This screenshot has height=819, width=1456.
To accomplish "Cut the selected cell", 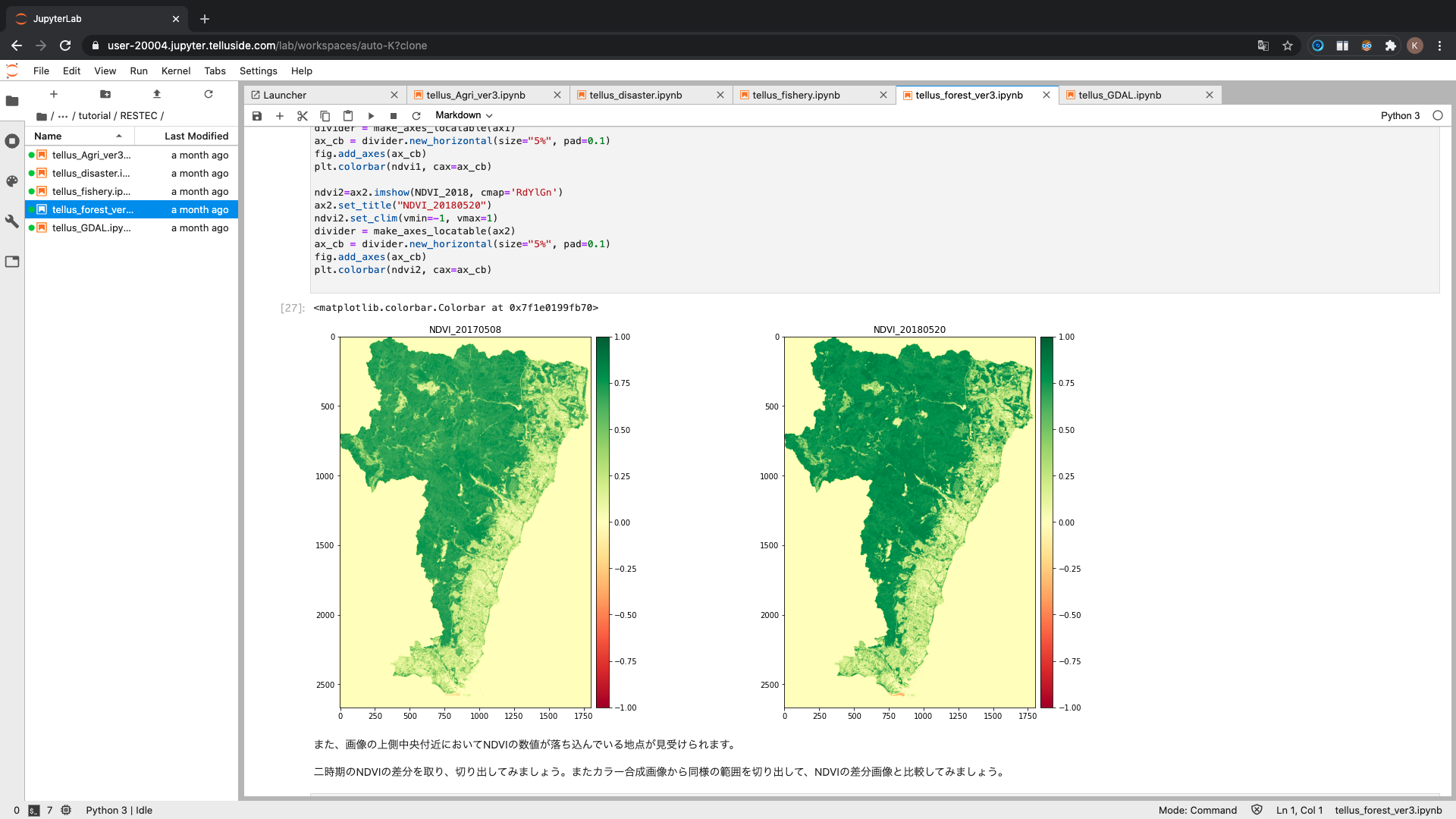I will coord(303,116).
